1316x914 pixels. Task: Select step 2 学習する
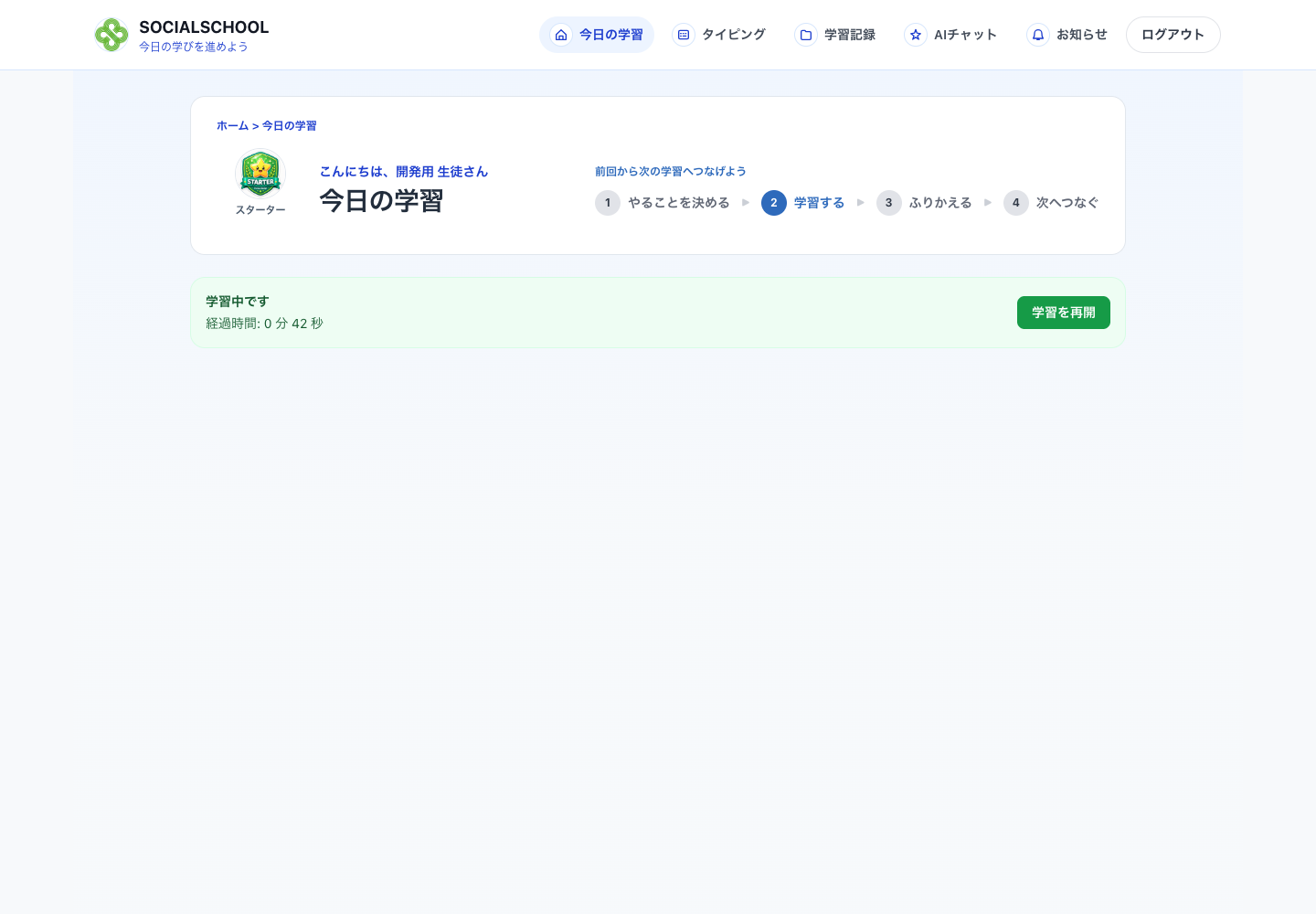(803, 203)
